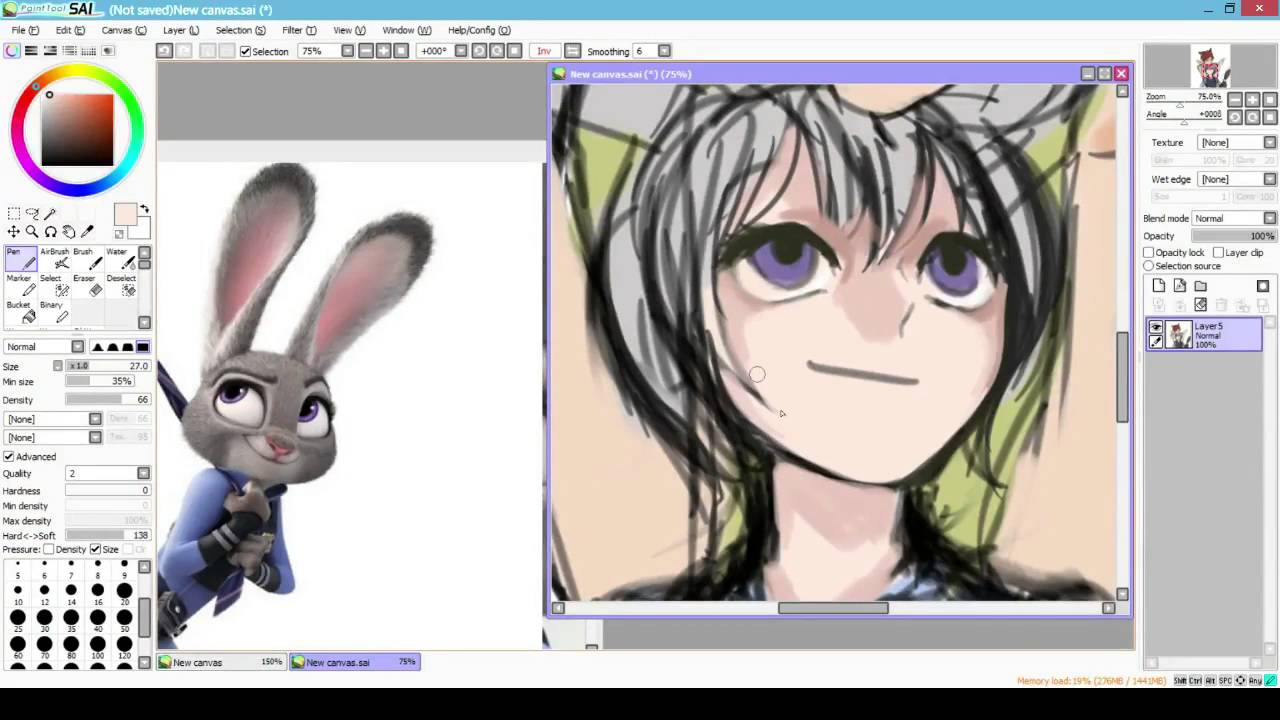Toggle the Selection checkbox in toolbar

click(245, 51)
